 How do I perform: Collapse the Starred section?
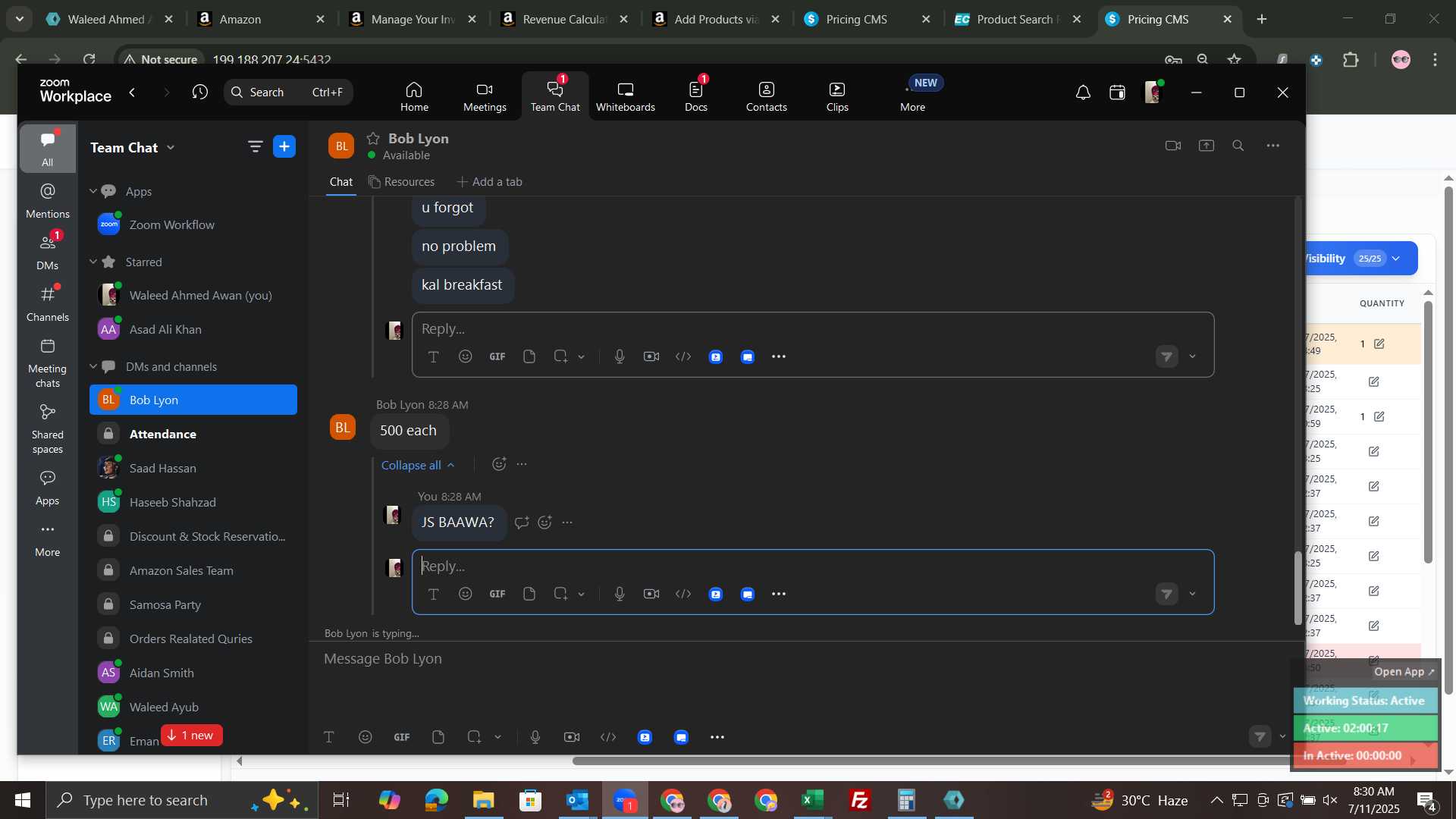coord(93,262)
